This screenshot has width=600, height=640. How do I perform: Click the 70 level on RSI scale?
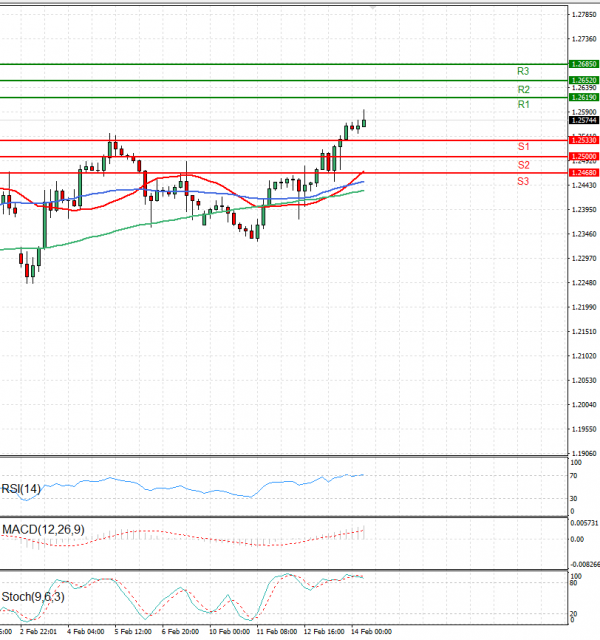coord(573,476)
